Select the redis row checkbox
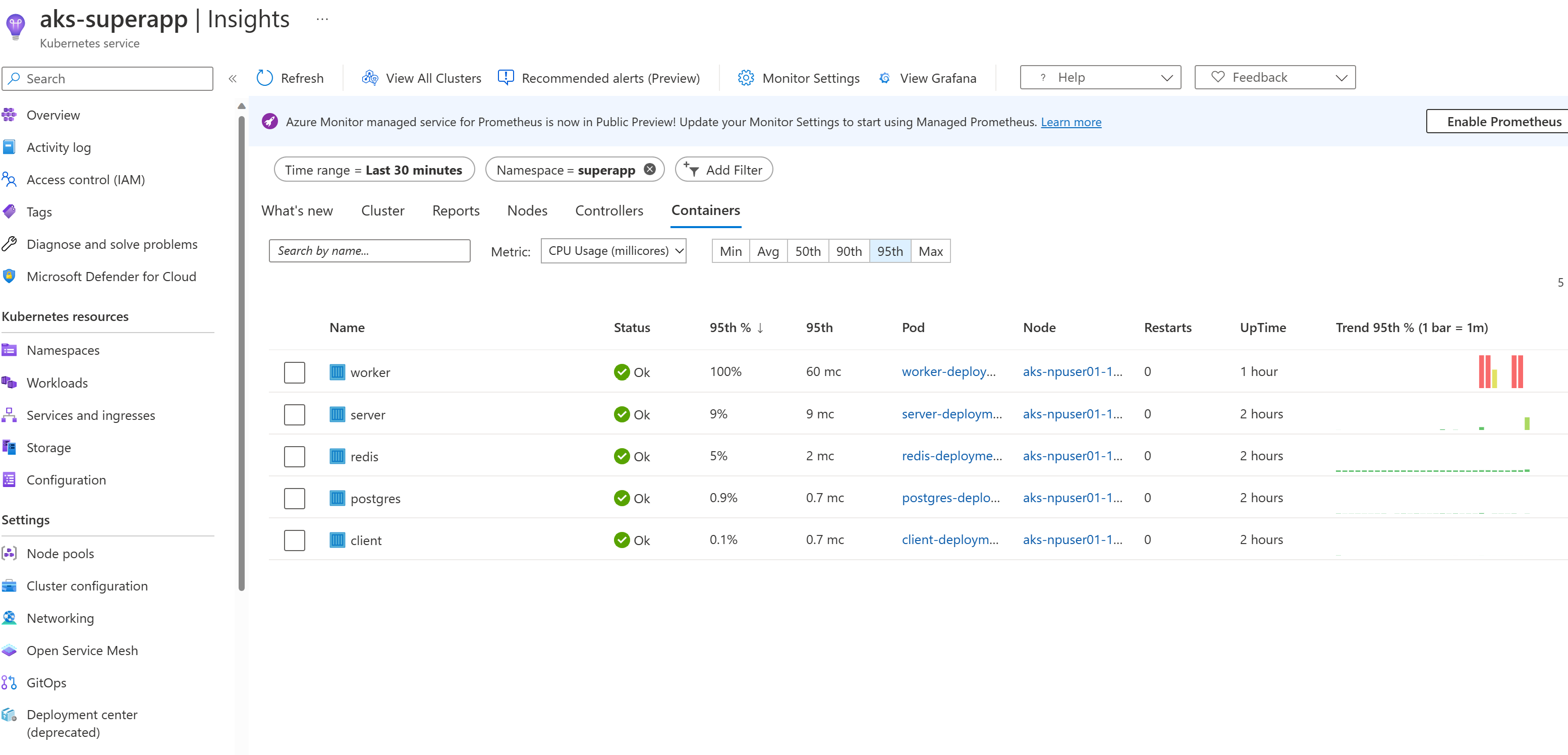The height and width of the screenshot is (755, 1568). 295,456
